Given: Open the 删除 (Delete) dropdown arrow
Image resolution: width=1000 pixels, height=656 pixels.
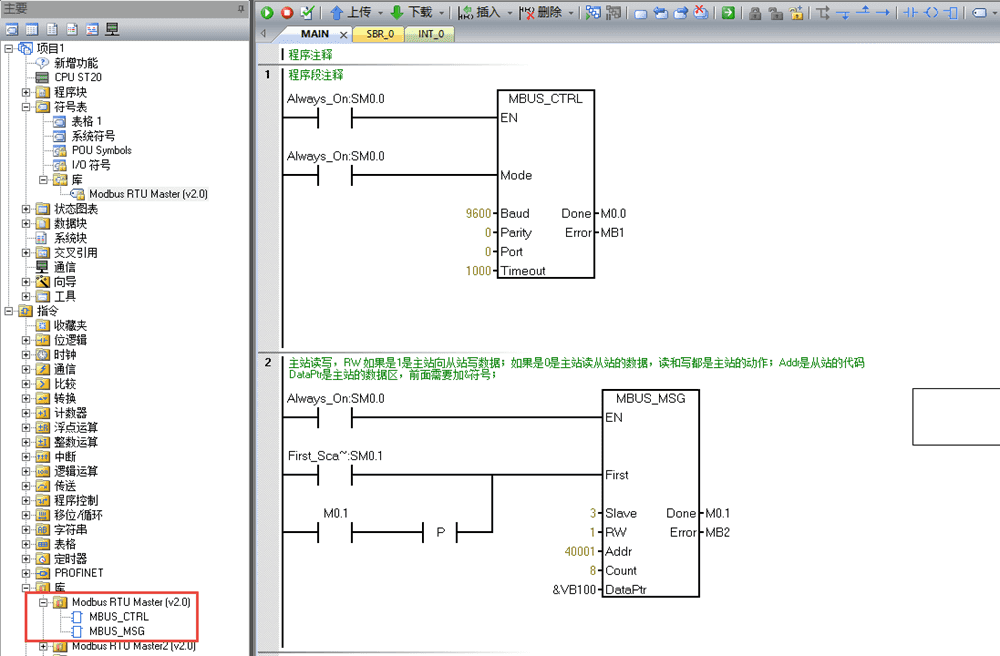Looking at the screenshot, I should coord(571,13).
